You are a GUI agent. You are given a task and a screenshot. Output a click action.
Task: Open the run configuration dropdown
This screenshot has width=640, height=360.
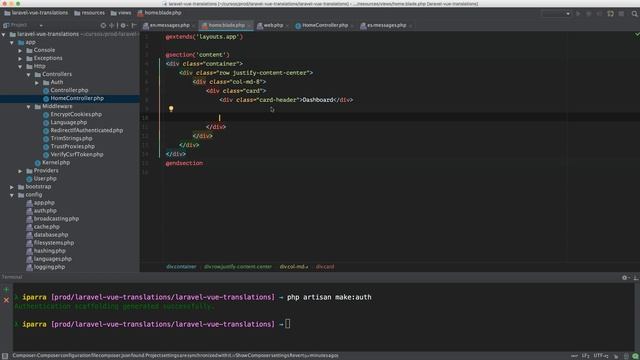pyautogui.click(x=556, y=13)
